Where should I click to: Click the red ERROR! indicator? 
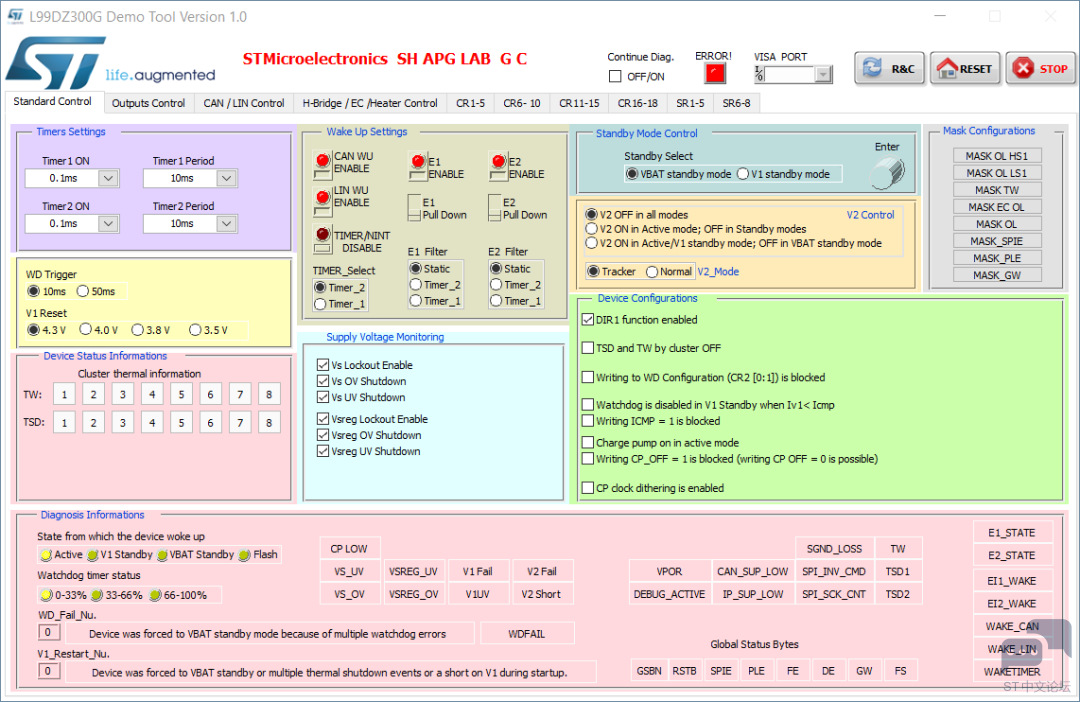pyautogui.click(x=715, y=73)
